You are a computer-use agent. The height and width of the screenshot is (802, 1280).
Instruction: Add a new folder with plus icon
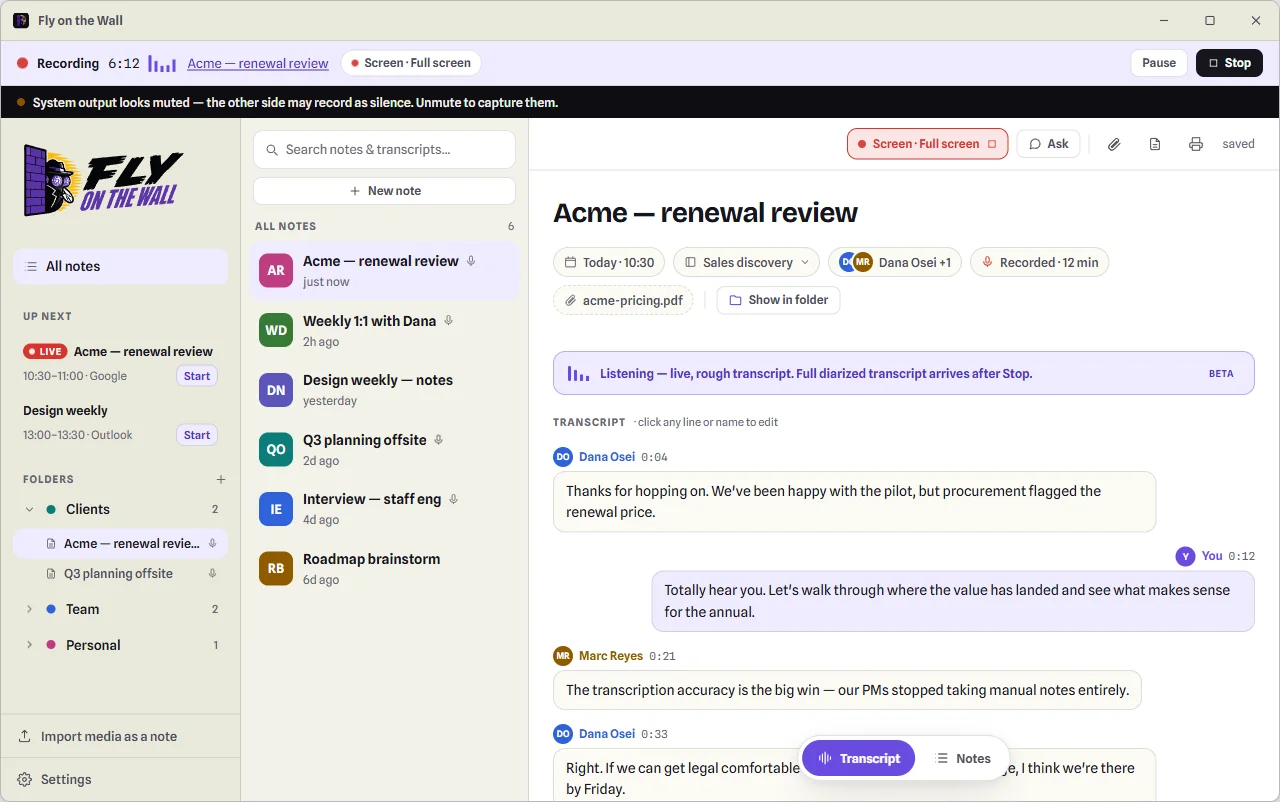(221, 479)
